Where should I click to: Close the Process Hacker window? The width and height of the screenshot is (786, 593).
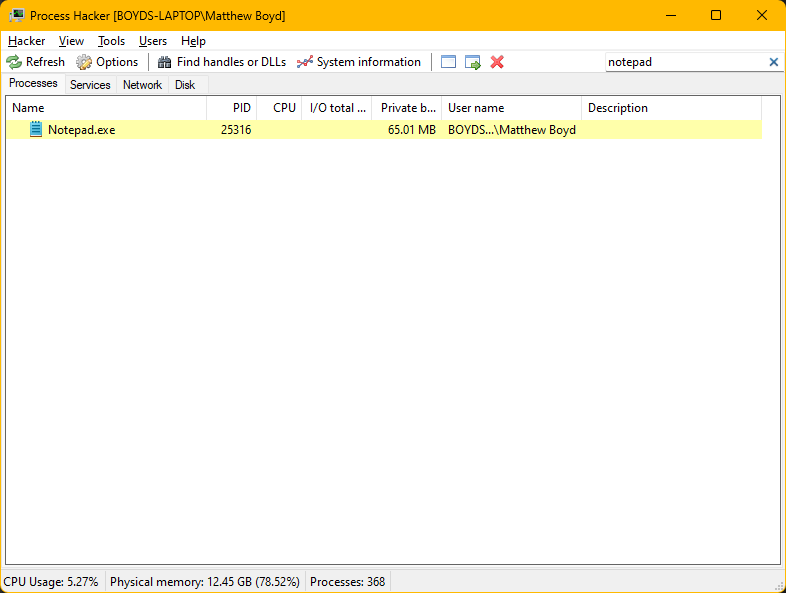(x=761, y=16)
